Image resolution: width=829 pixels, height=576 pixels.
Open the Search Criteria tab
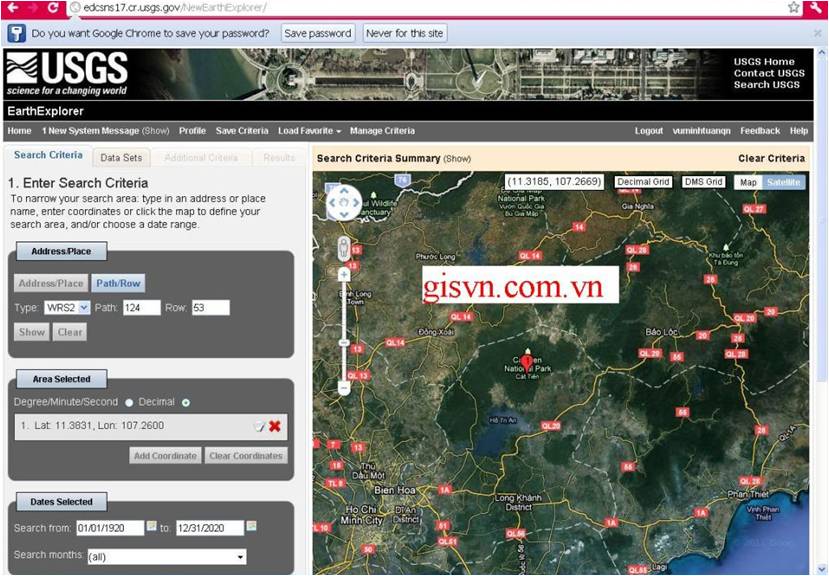[x=48, y=156]
